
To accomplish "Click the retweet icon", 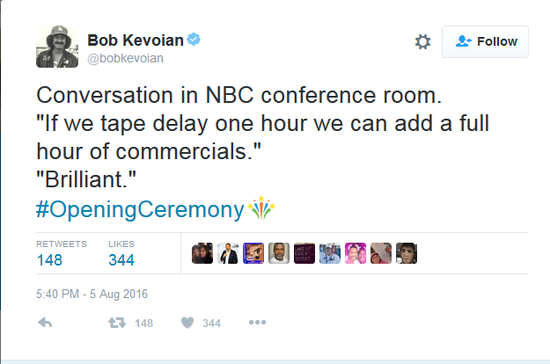I will (x=117, y=323).
